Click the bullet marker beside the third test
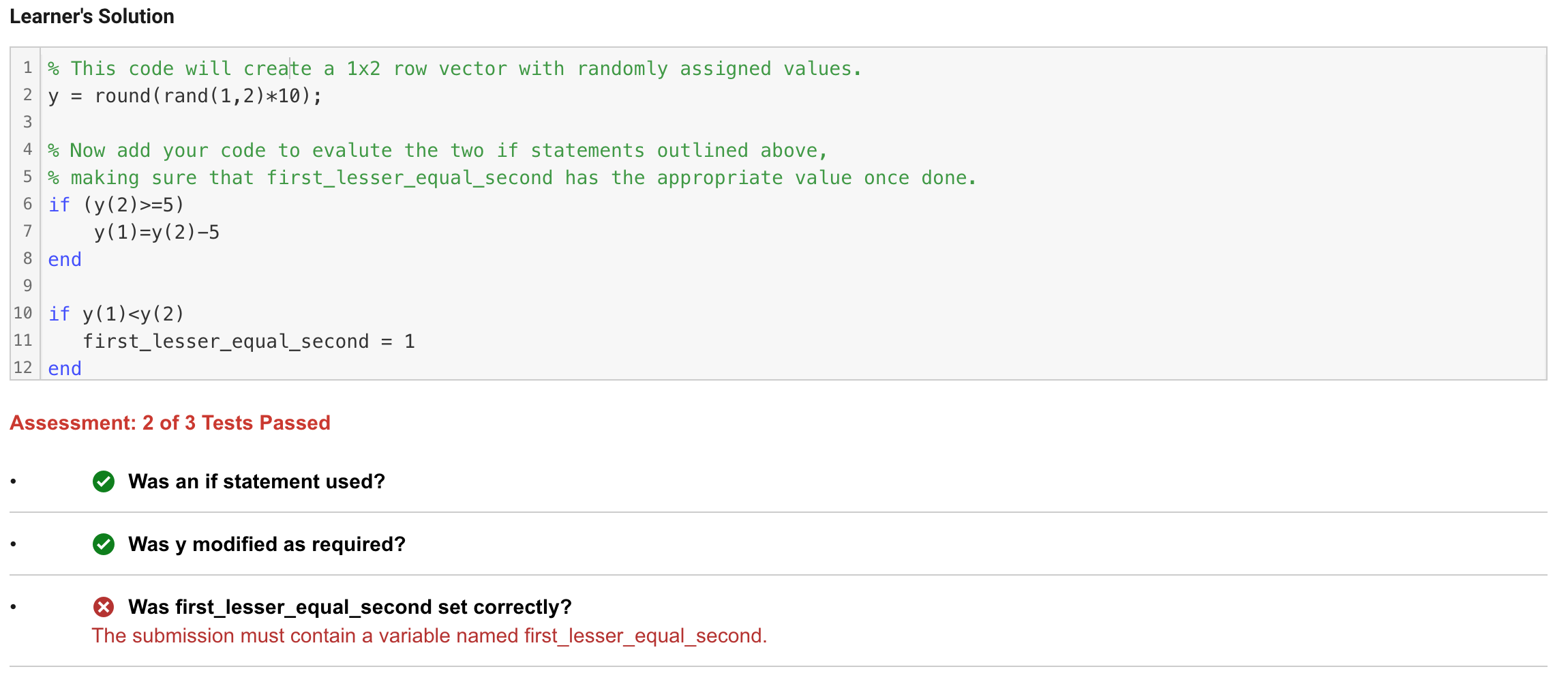Viewport: 1568px width, 682px height. pyautogui.click(x=14, y=607)
